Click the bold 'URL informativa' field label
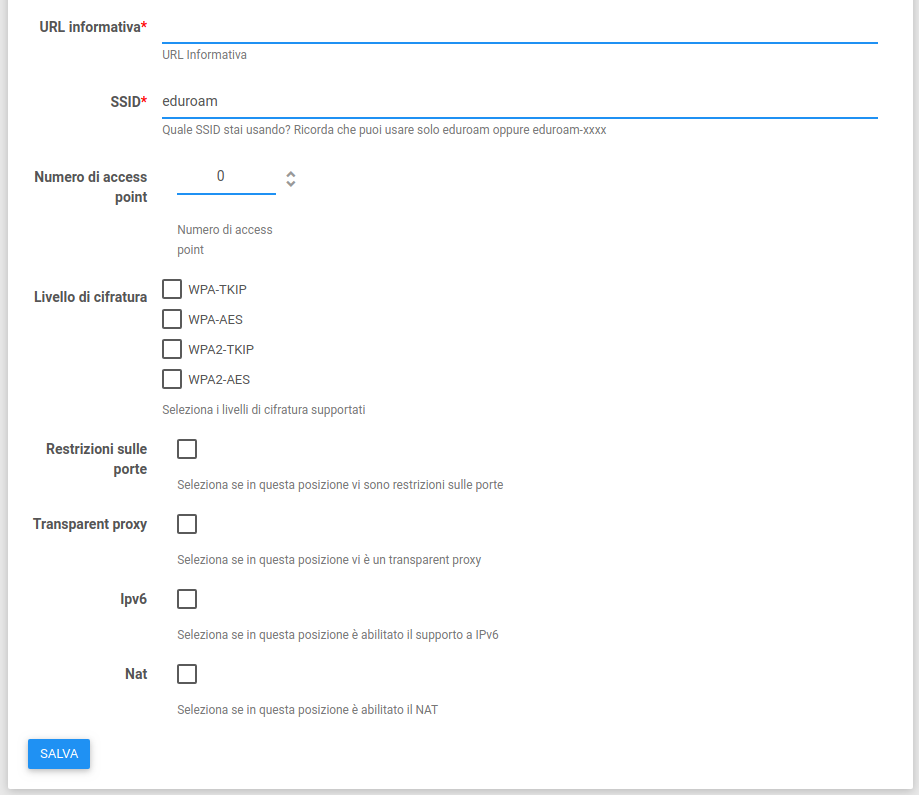This screenshot has height=795, width=919. click(89, 27)
